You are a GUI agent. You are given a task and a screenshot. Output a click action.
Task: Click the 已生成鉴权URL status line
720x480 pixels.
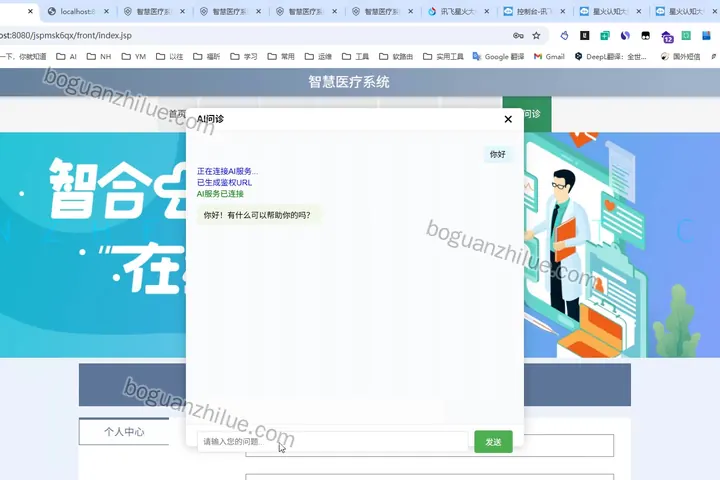point(224,182)
